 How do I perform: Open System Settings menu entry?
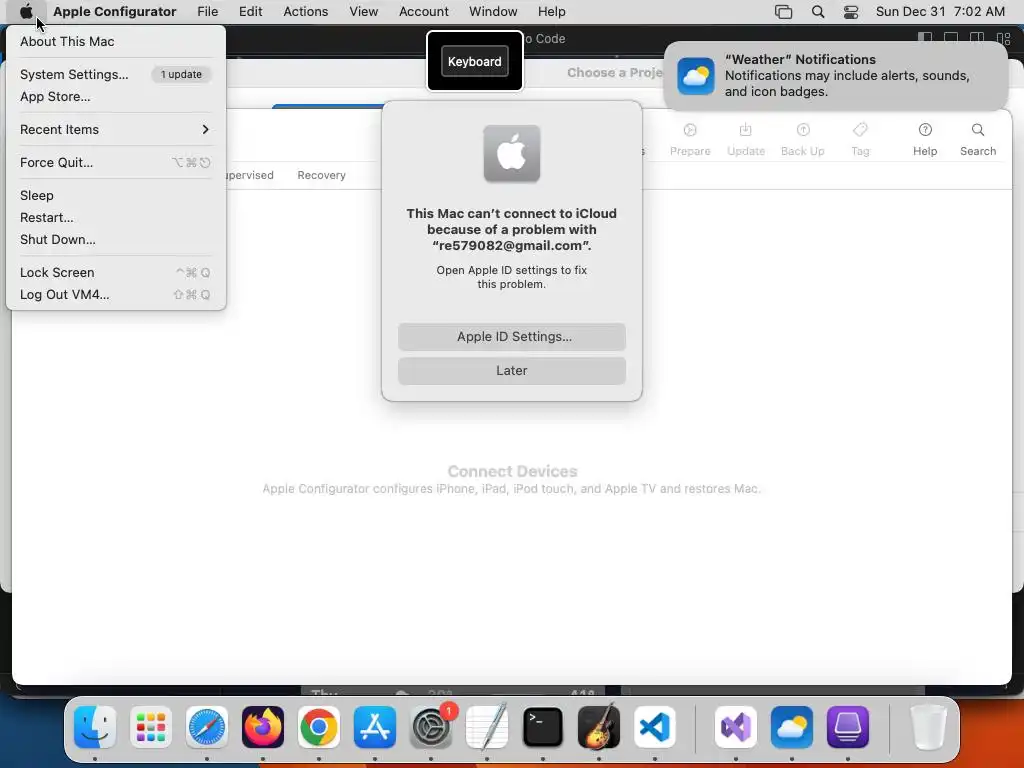pyautogui.click(x=115, y=74)
